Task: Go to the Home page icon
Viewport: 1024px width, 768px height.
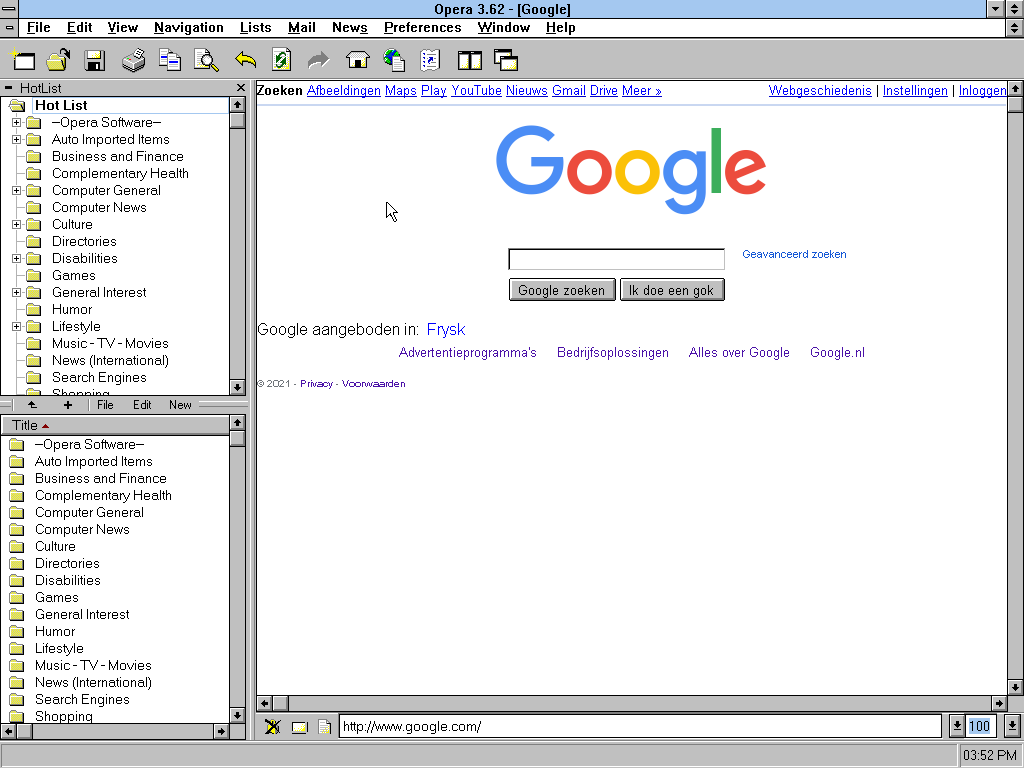Action: pos(357,60)
